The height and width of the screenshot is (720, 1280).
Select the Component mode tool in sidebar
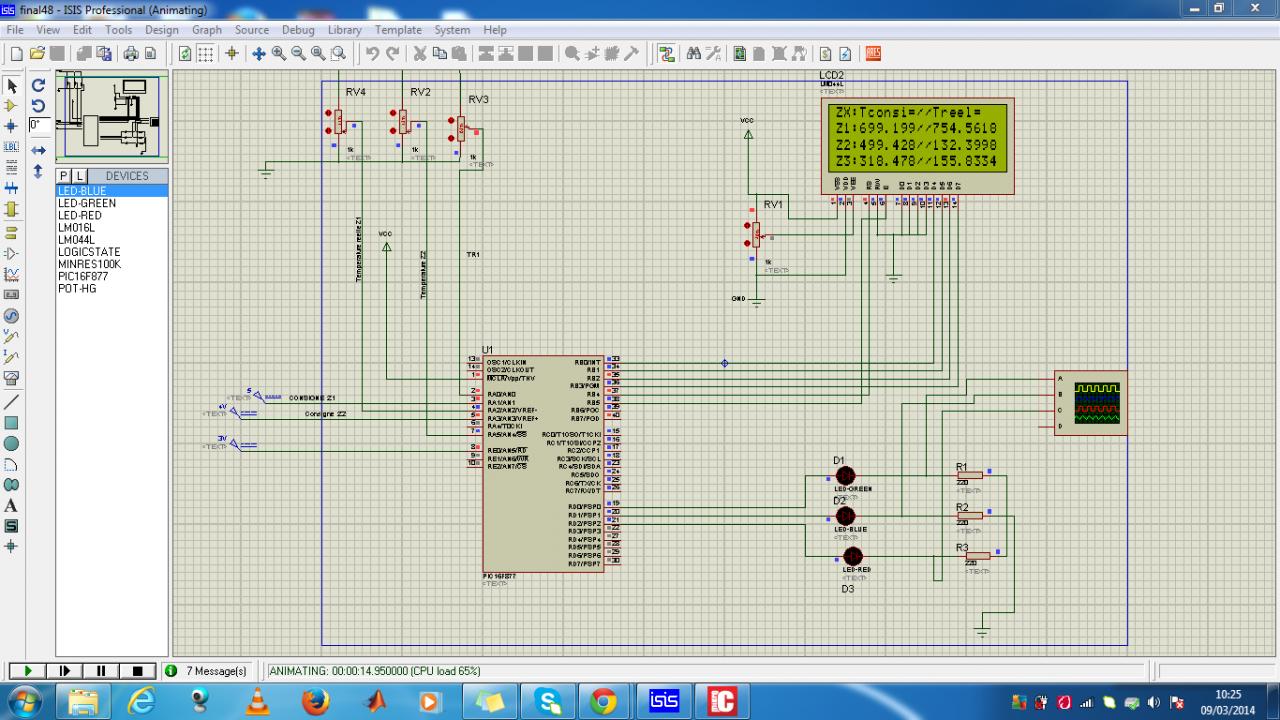point(12,106)
